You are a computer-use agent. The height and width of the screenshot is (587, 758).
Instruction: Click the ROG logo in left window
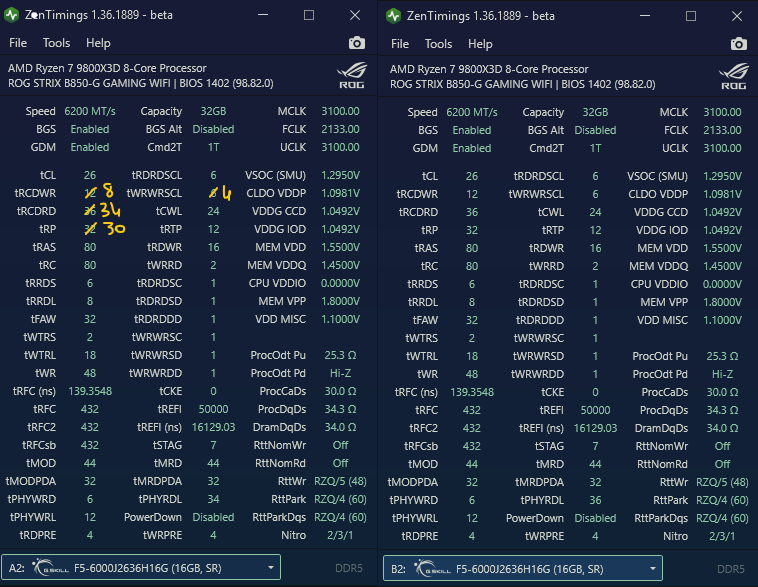tap(351, 75)
